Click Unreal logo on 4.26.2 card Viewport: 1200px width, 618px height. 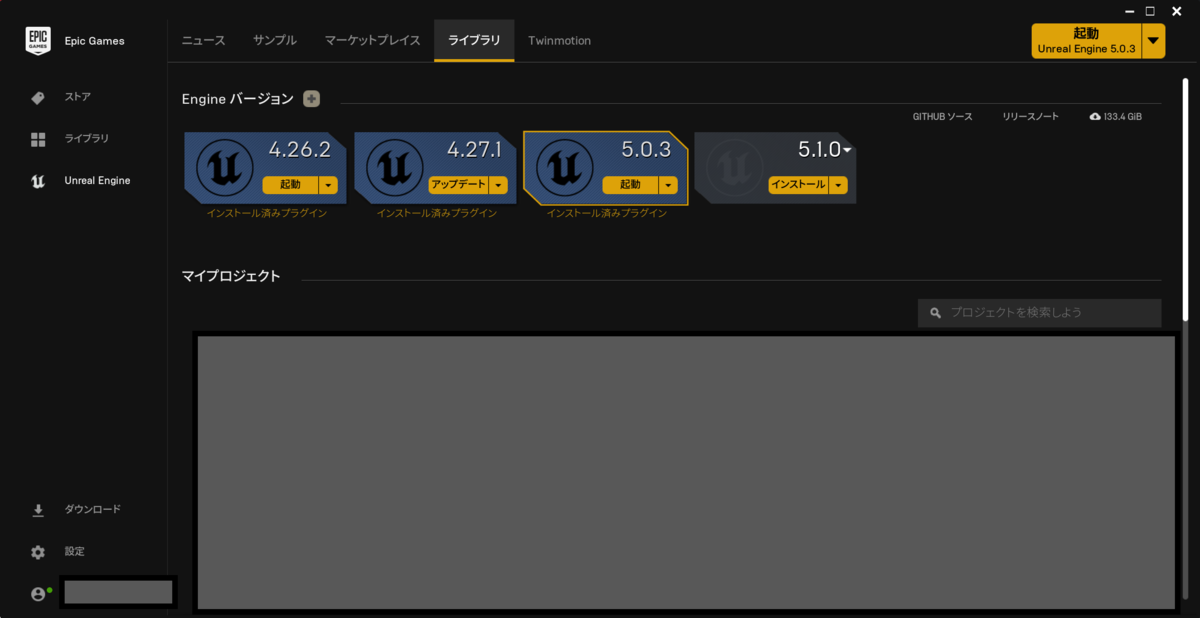point(225,167)
